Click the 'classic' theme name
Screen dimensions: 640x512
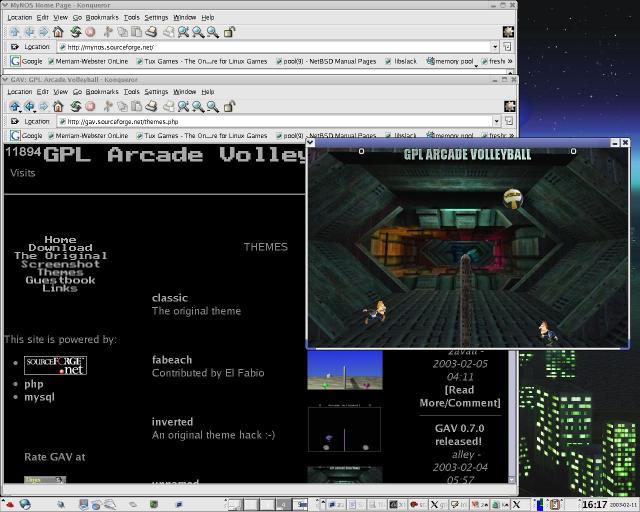170,298
